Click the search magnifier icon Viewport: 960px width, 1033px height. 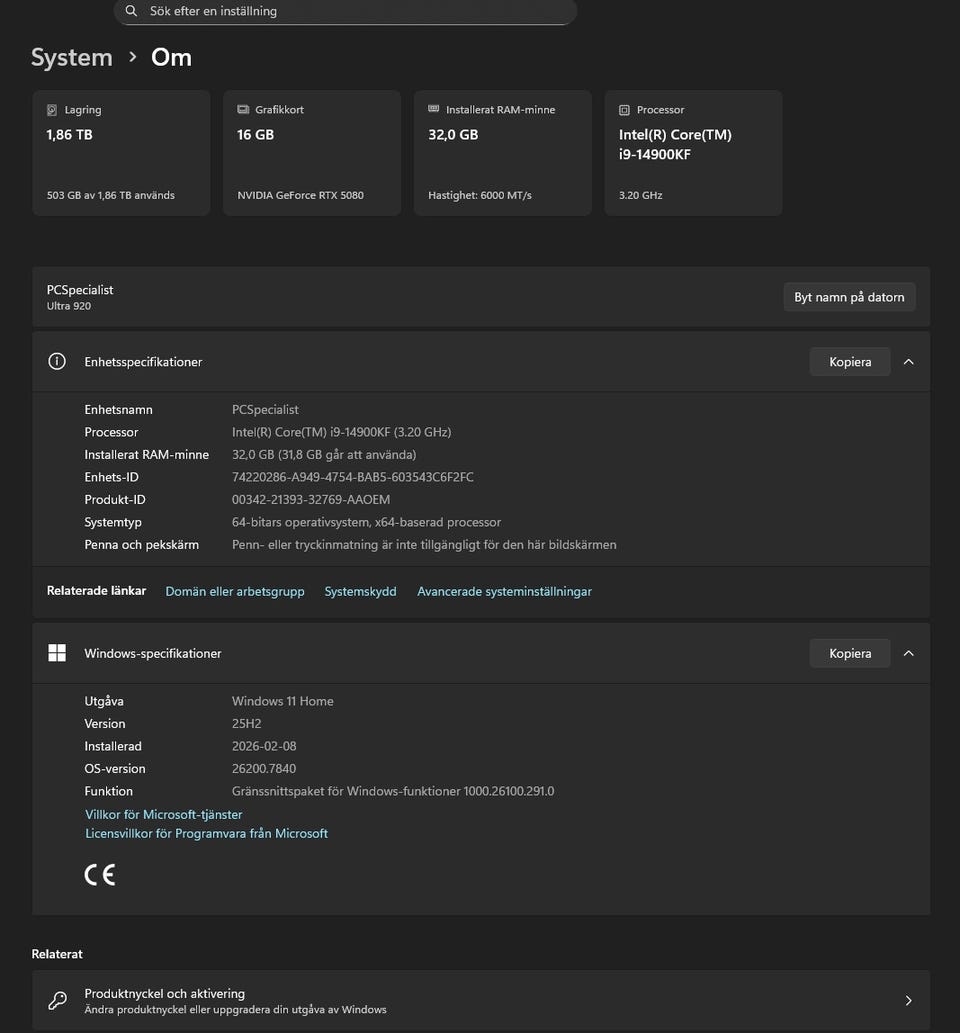coord(132,11)
